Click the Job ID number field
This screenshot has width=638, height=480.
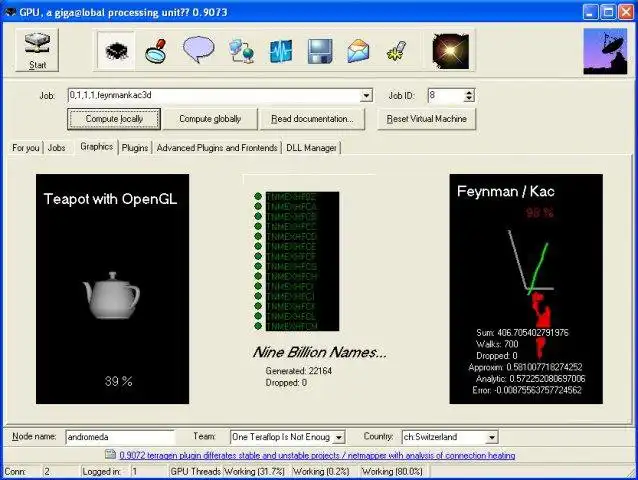pyautogui.click(x=446, y=96)
